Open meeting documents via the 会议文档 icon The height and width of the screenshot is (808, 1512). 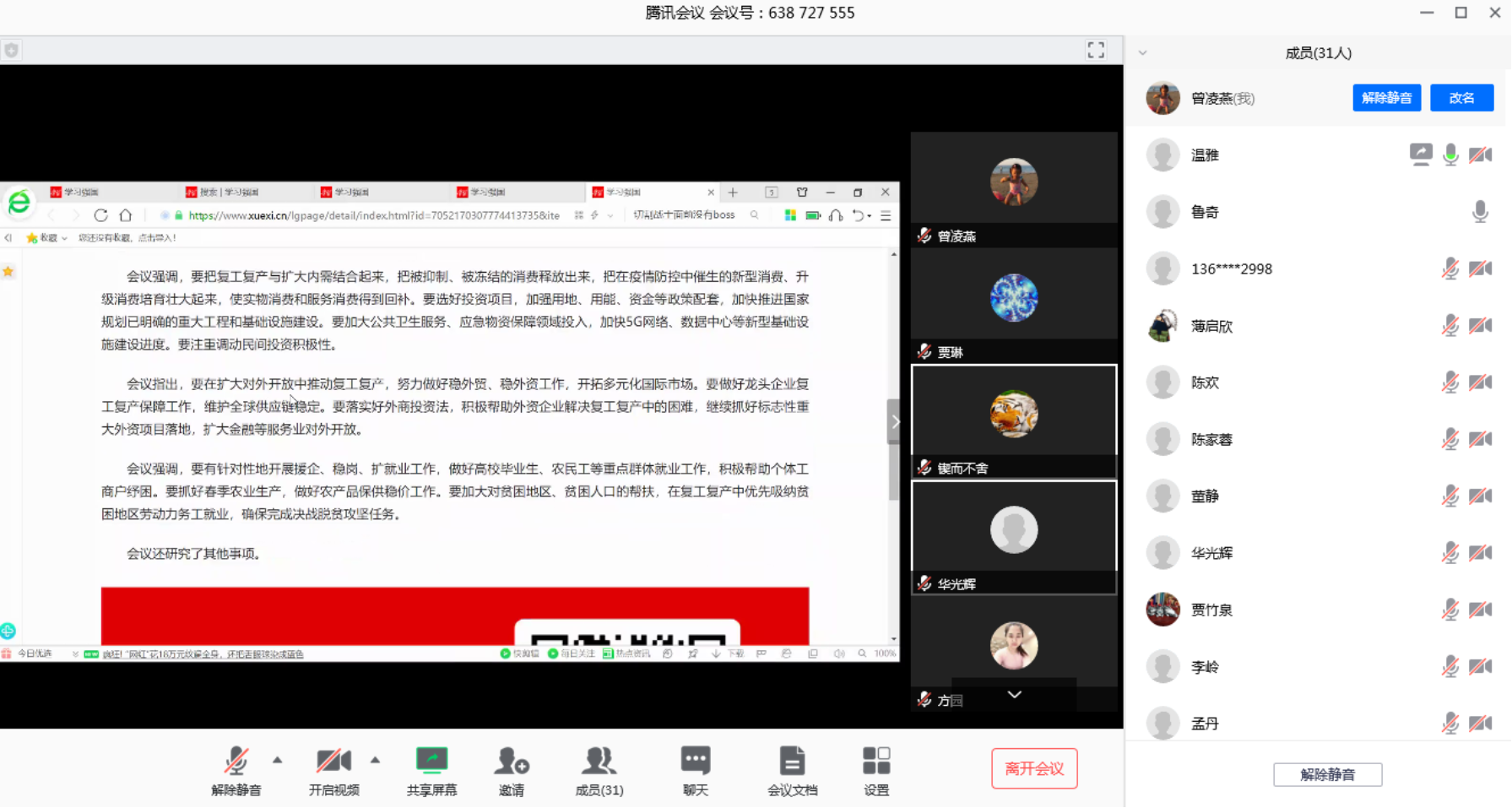[x=791, y=768]
